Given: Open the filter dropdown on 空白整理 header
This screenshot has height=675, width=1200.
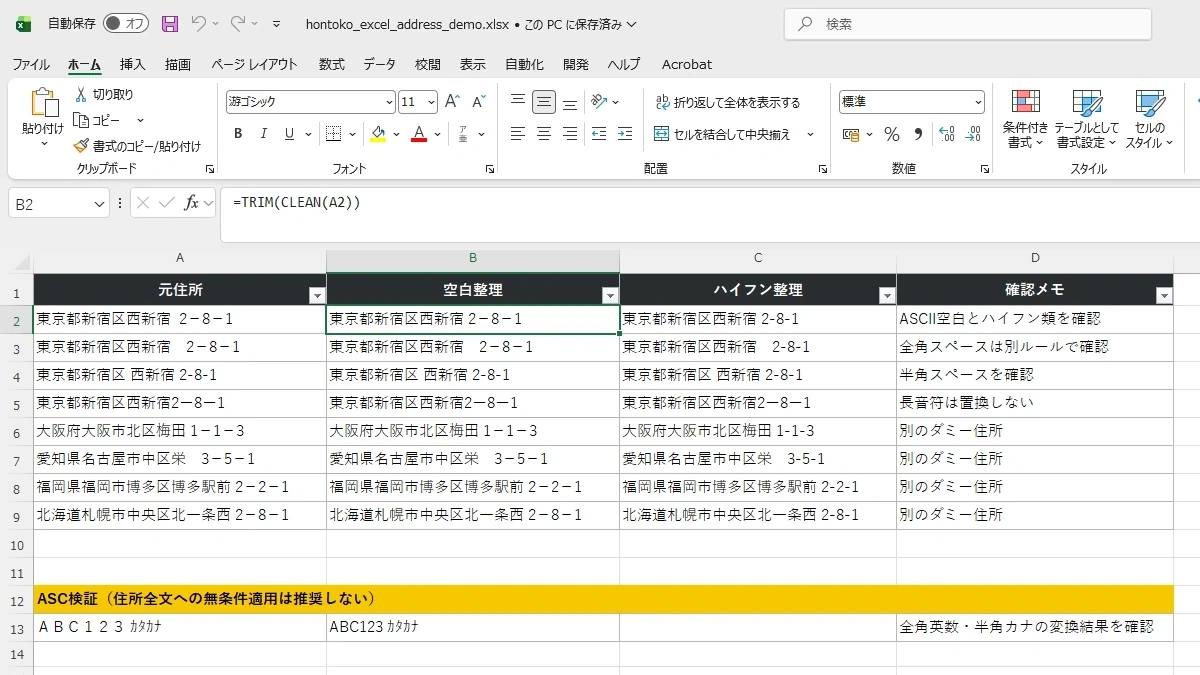Looking at the screenshot, I should pyautogui.click(x=610, y=295).
